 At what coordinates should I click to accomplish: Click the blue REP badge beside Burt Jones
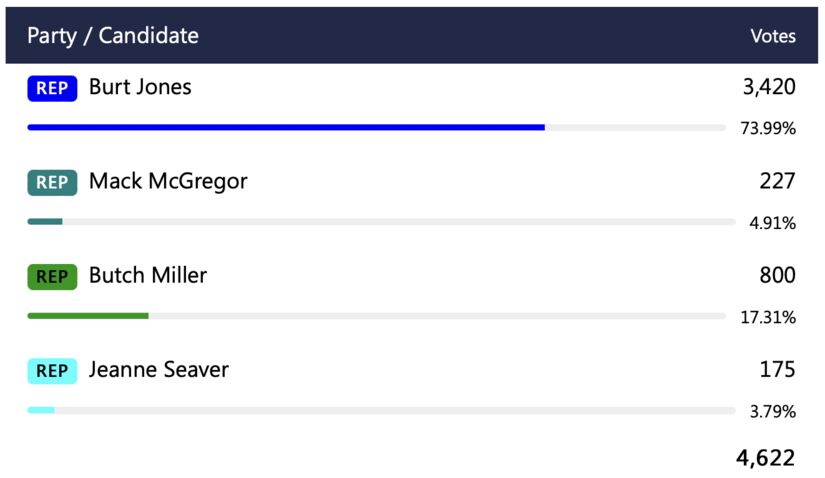tap(52, 88)
